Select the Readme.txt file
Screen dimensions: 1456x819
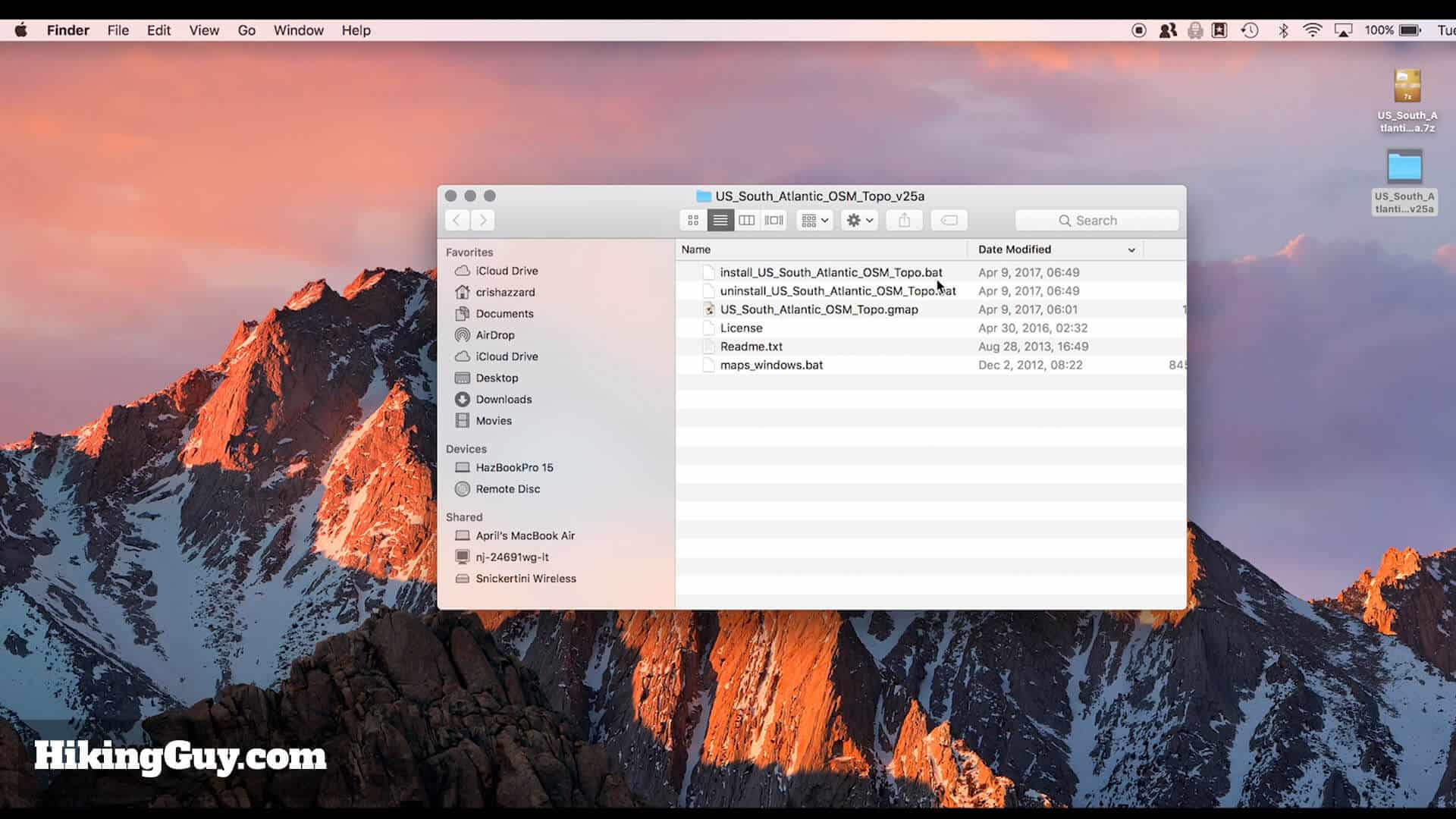751,347
